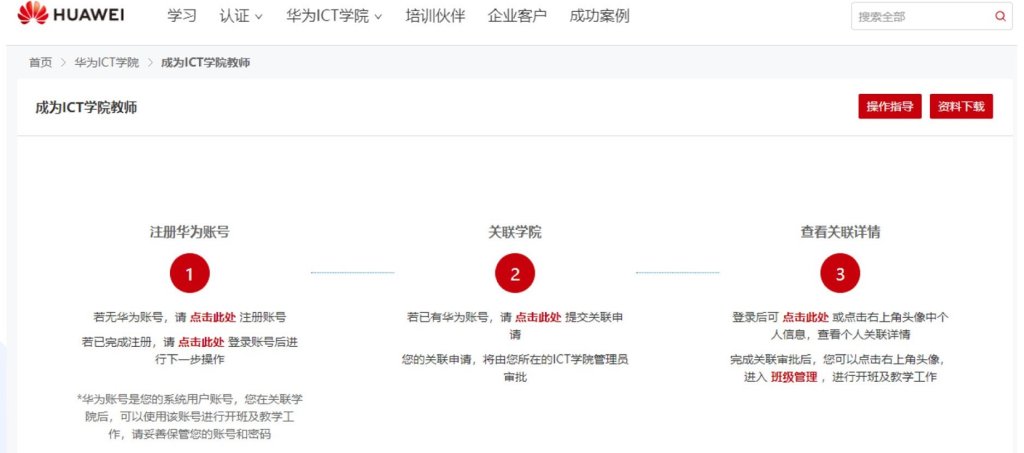
Task: Click the red step 2 circle
Action: pyautogui.click(x=515, y=273)
